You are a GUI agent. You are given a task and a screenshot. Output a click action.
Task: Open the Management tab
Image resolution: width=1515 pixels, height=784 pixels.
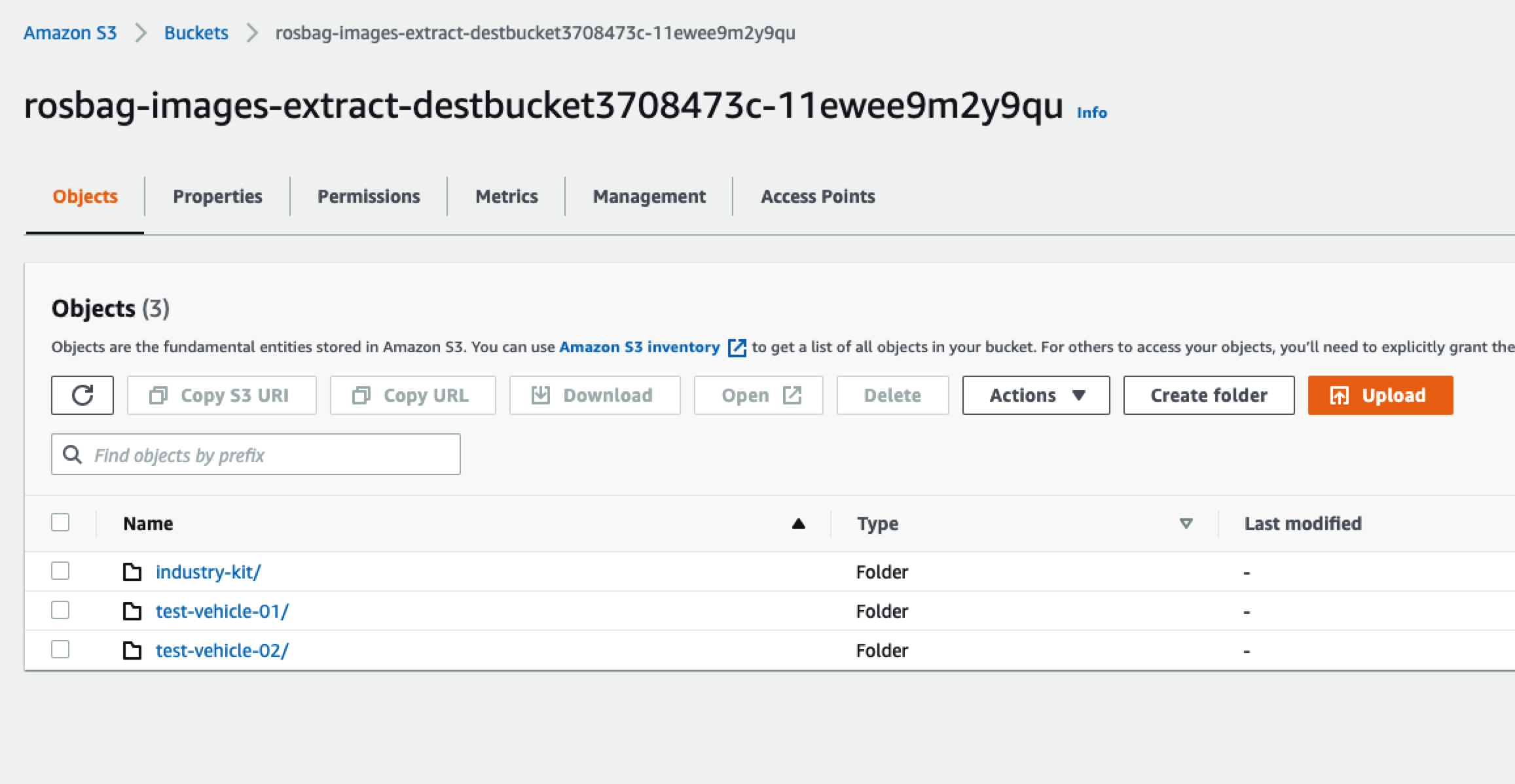(649, 196)
